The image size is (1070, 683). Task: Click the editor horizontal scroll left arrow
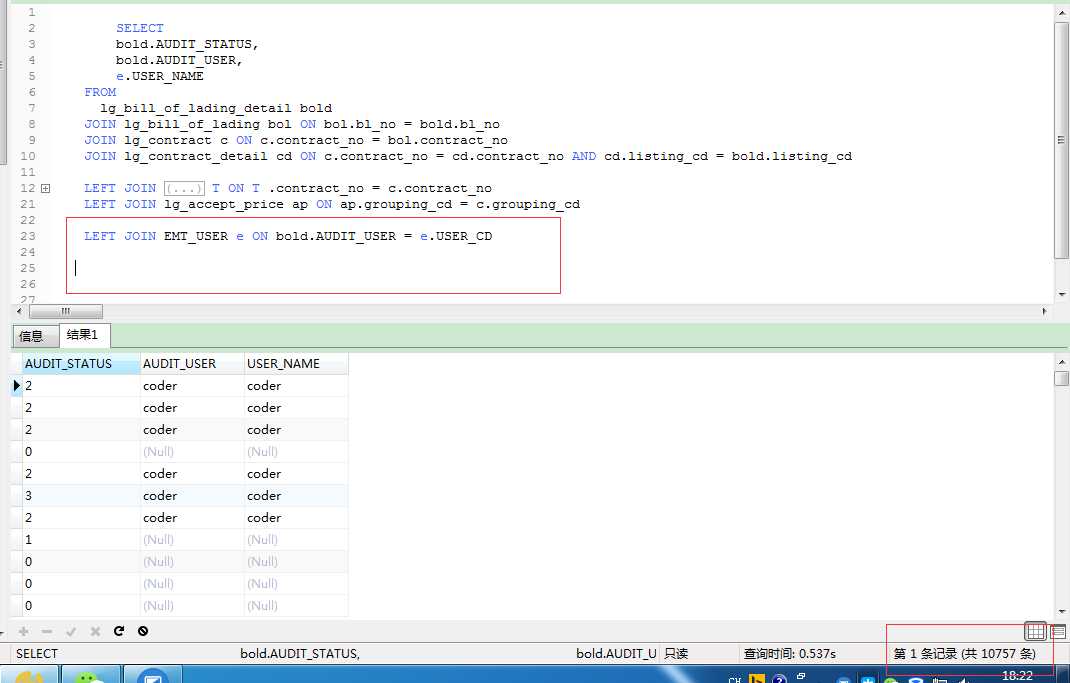pos(19,311)
